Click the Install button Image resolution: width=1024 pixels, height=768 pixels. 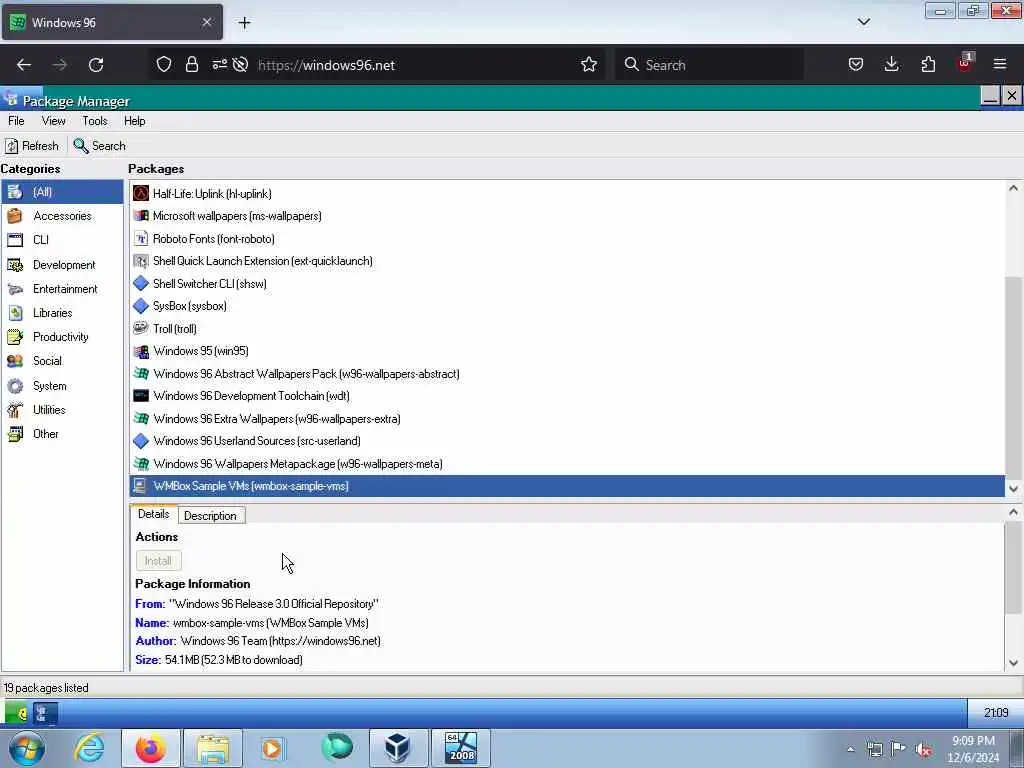point(158,561)
